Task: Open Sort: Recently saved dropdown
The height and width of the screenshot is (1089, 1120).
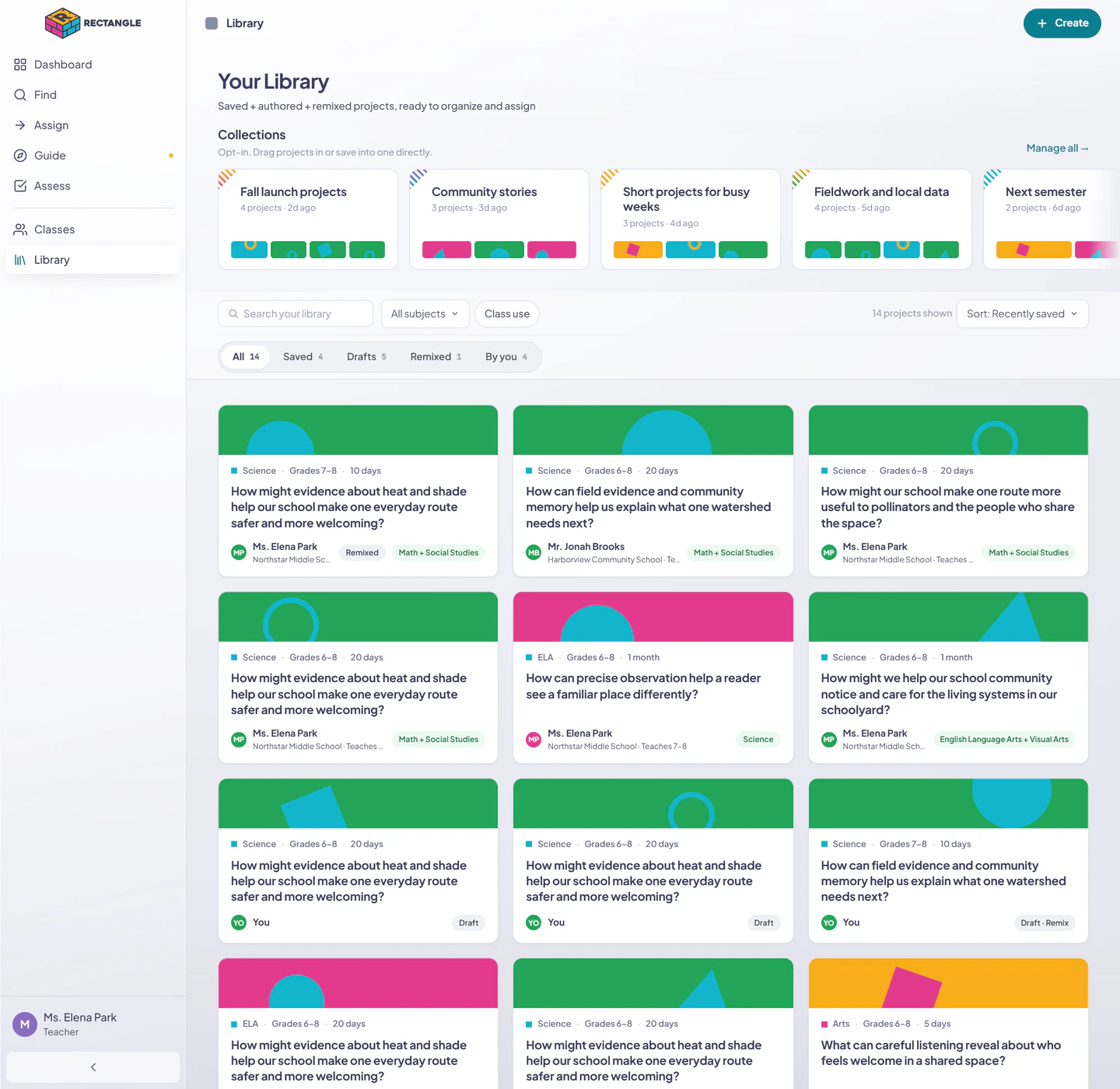Action: [x=1022, y=313]
